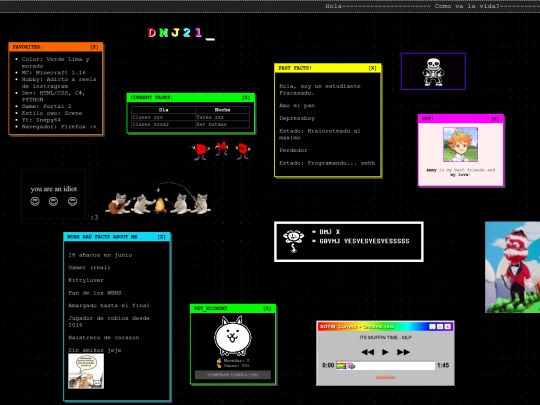
Task: Click 'Estado: Programando... sehh' line
Action: [327, 163]
